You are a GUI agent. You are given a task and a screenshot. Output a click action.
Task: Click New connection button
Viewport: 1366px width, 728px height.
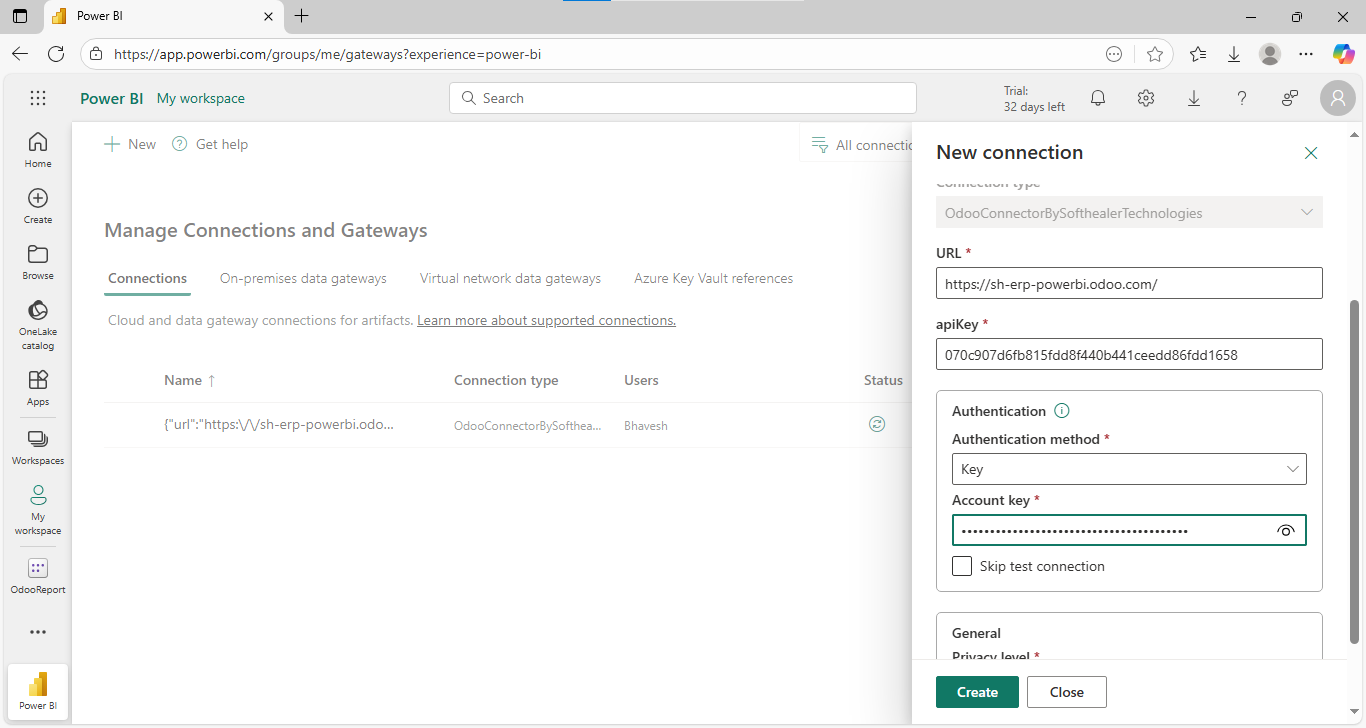pos(131,144)
